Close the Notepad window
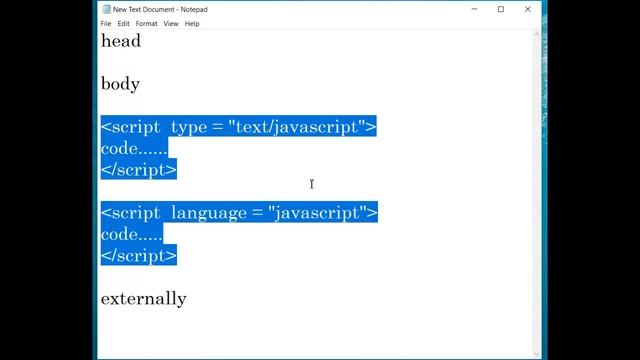The height and width of the screenshot is (360, 640). point(528,9)
